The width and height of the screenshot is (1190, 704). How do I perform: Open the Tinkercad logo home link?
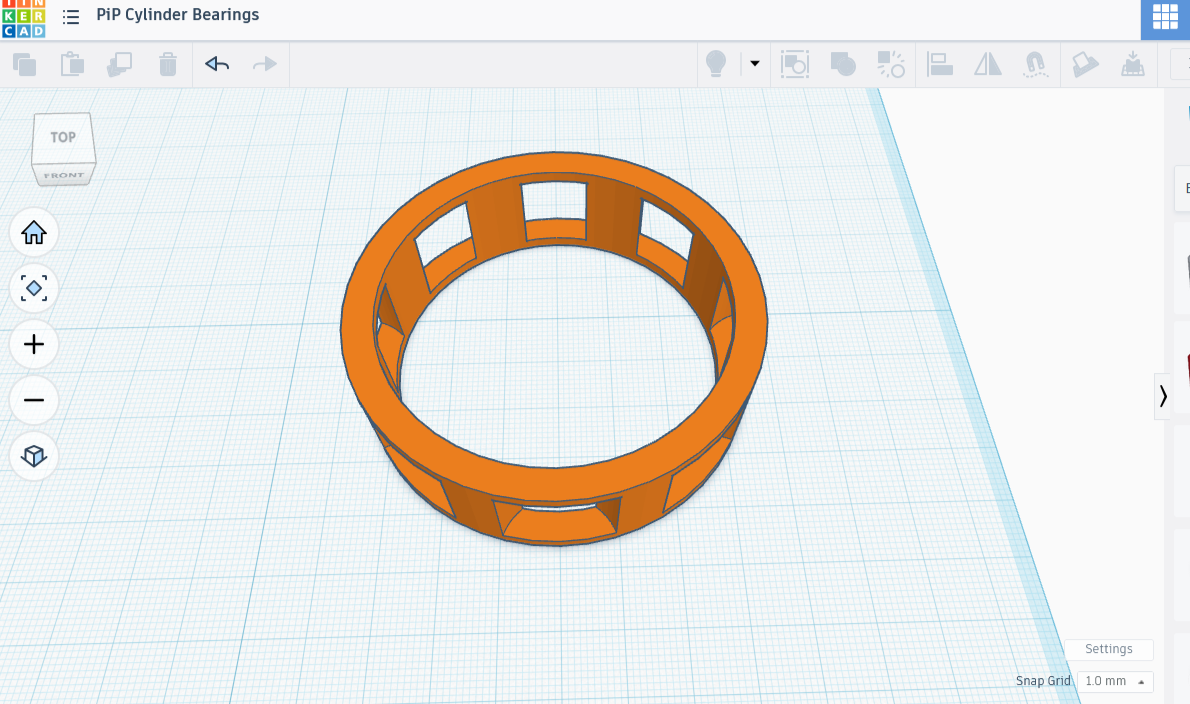tap(24, 18)
